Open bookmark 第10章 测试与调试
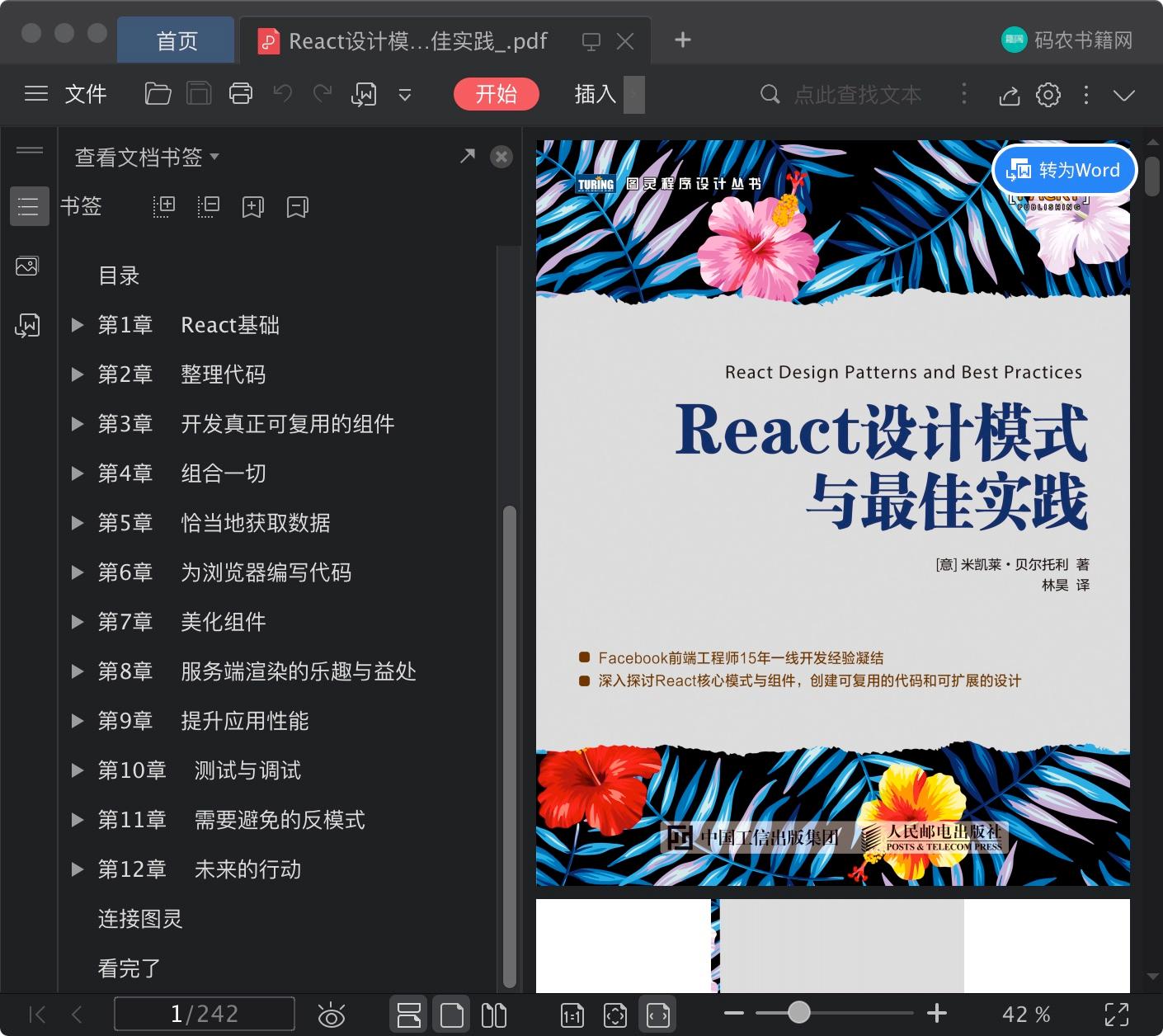Screen dimensions: 1163x1036 click(x=200, y=770)
